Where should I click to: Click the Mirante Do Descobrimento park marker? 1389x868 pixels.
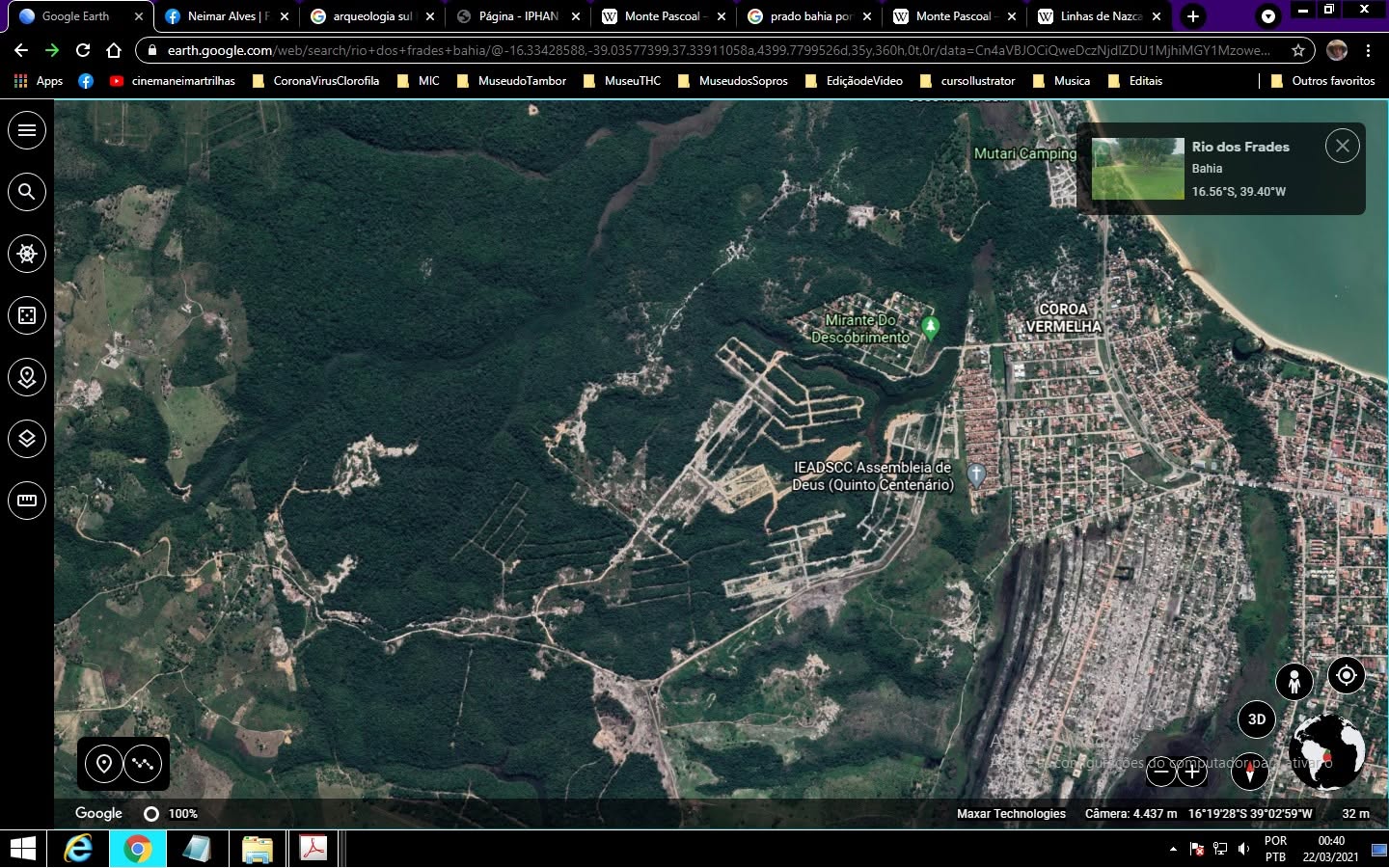pyautogui.click(x=930, y=328)
